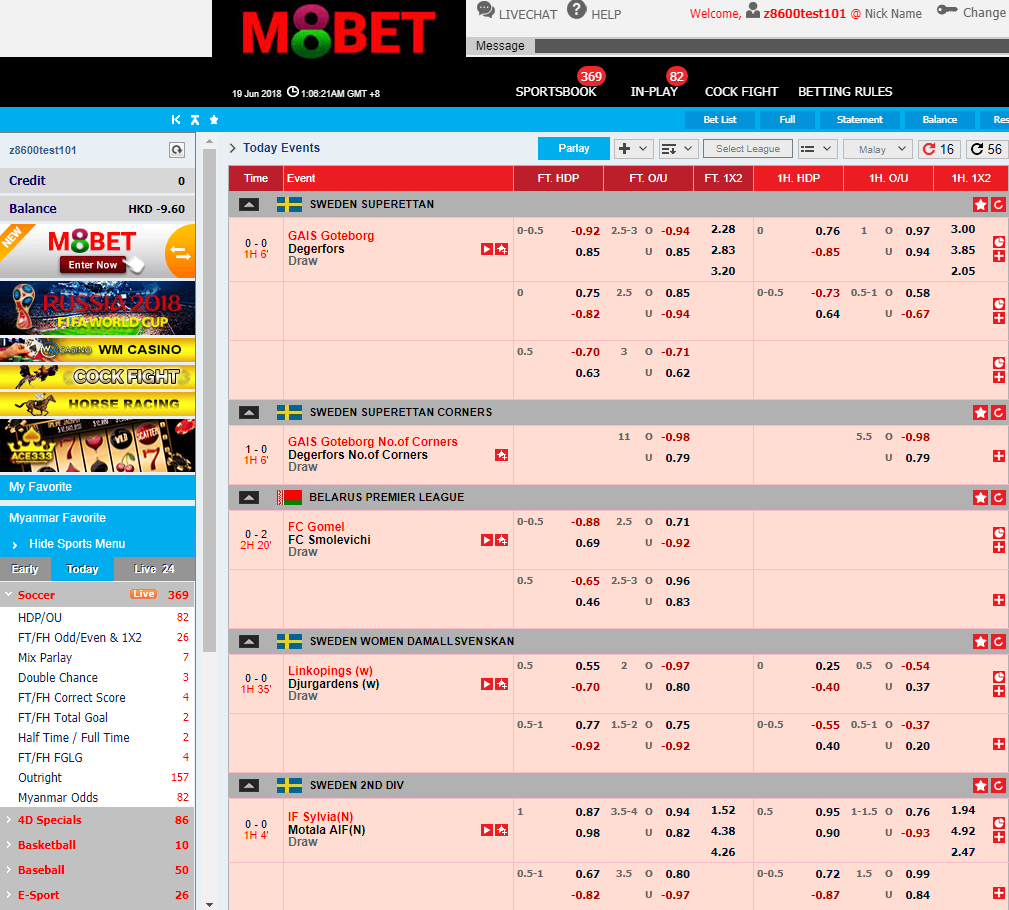Open My Favorite section

point(97,487)
